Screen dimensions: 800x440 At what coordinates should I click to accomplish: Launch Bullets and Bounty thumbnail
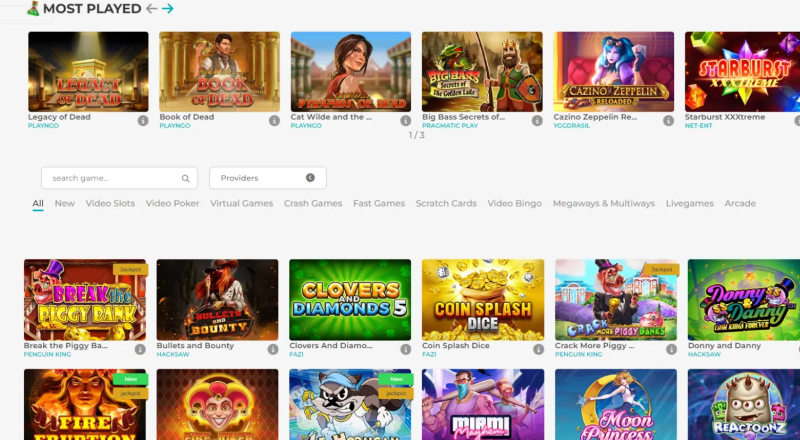click(217, 300)
